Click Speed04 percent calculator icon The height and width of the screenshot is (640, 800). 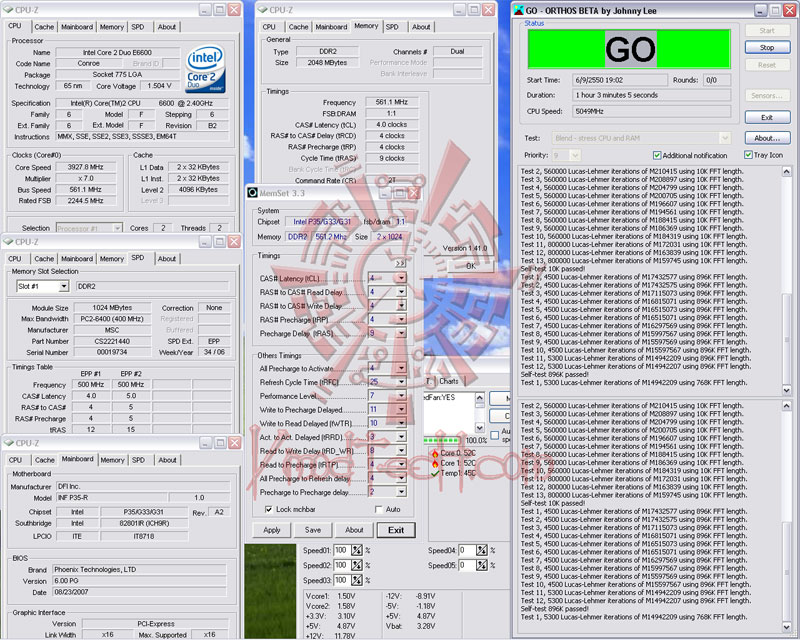click(482, 550)
